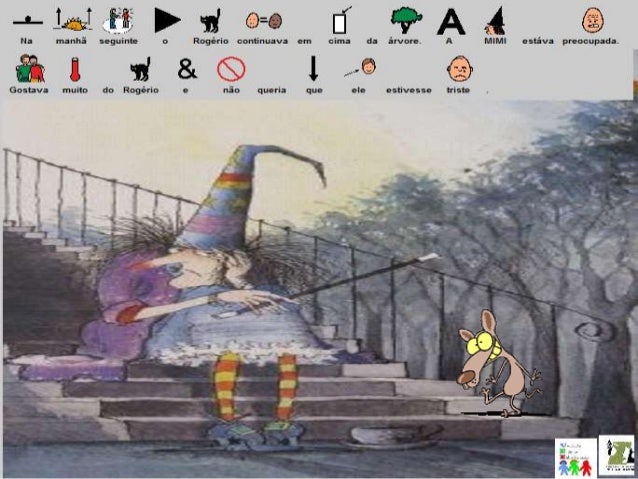Click the word "que"
This screenshot has height=479, width=638.
pyautogui.click(x=314, y=90)
